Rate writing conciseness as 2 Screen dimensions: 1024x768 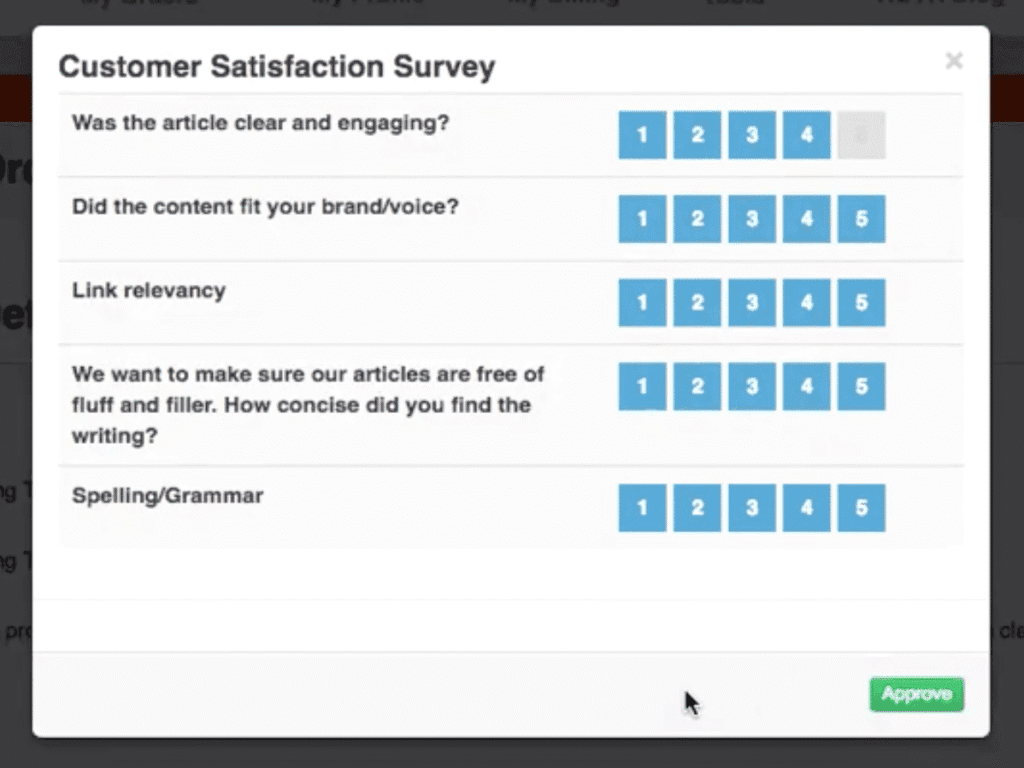pyautogui.click(x=697, y=386)
